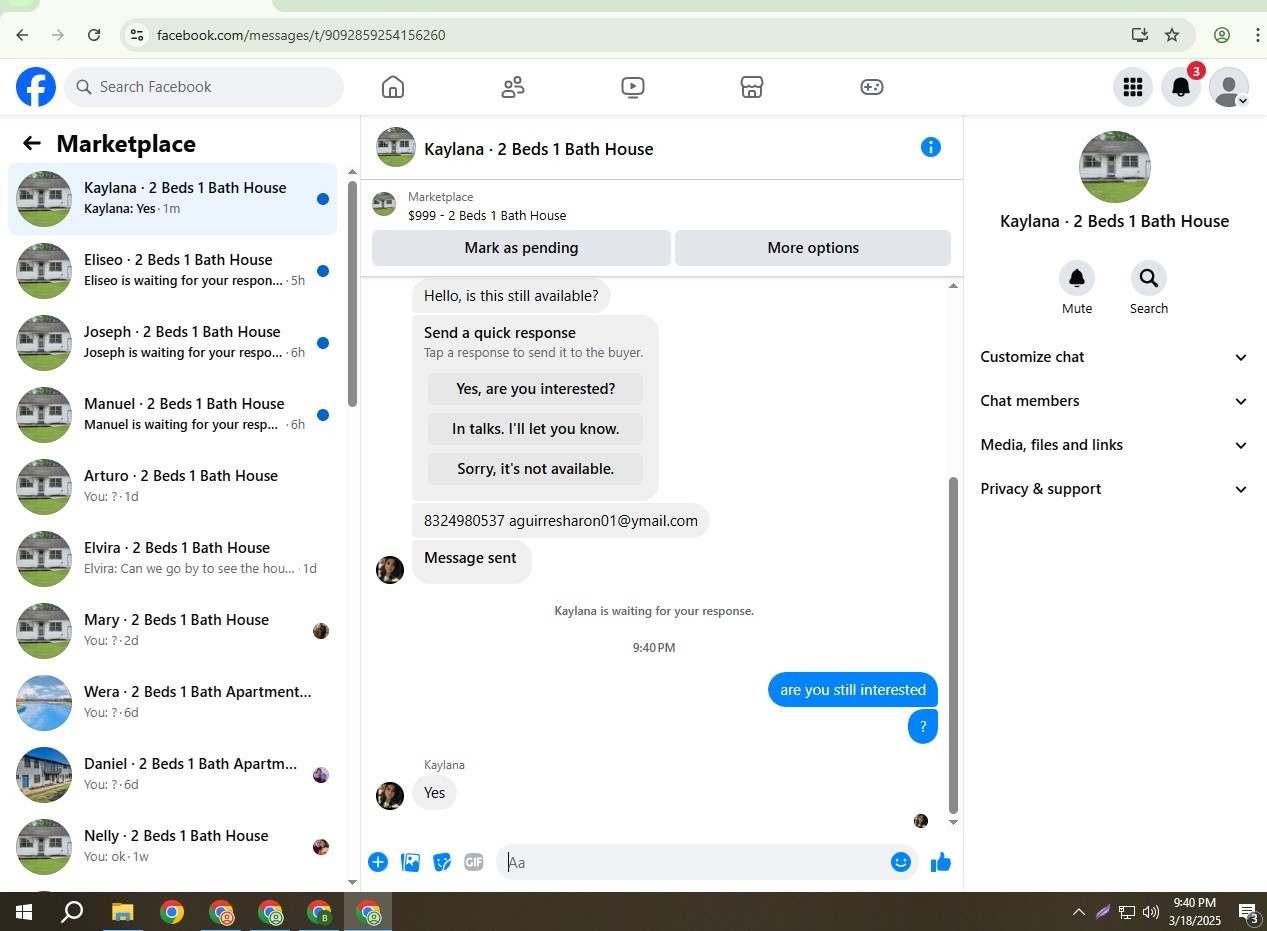
Task: Search in the Kaylana conversation
Action: (x=1149, y=278)
